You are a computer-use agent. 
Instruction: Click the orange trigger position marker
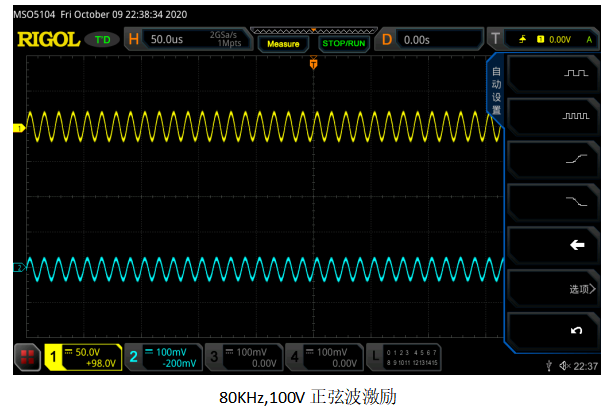pos(314,65)
